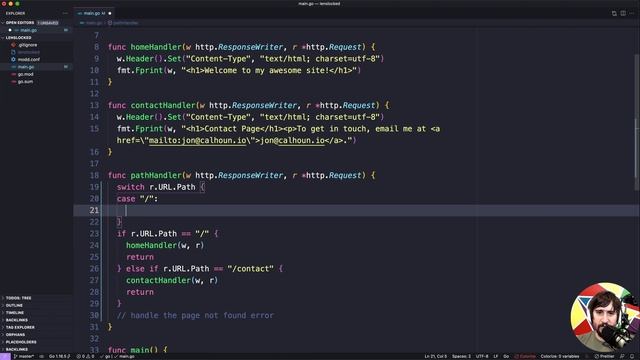This screenshot has height=360, width=640.
Task: Open the Explorer panel more actions ellipsis
Action: pyautogui.click(x=65, y=13)
